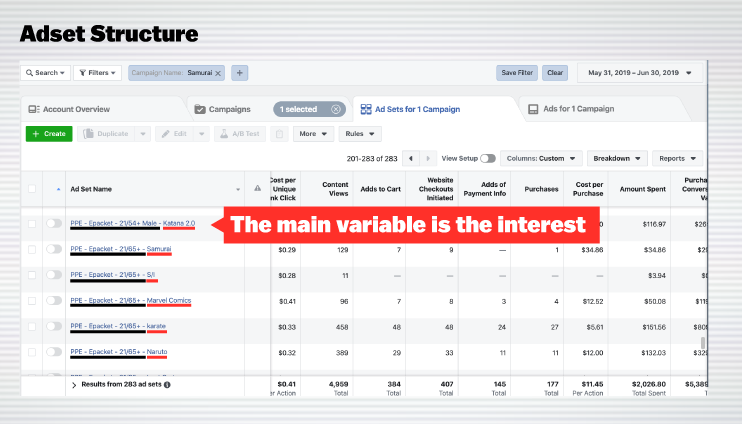This screenshot has width=742, height=424.
Task: Click the Save Filter button
Action: pos(517,73)
